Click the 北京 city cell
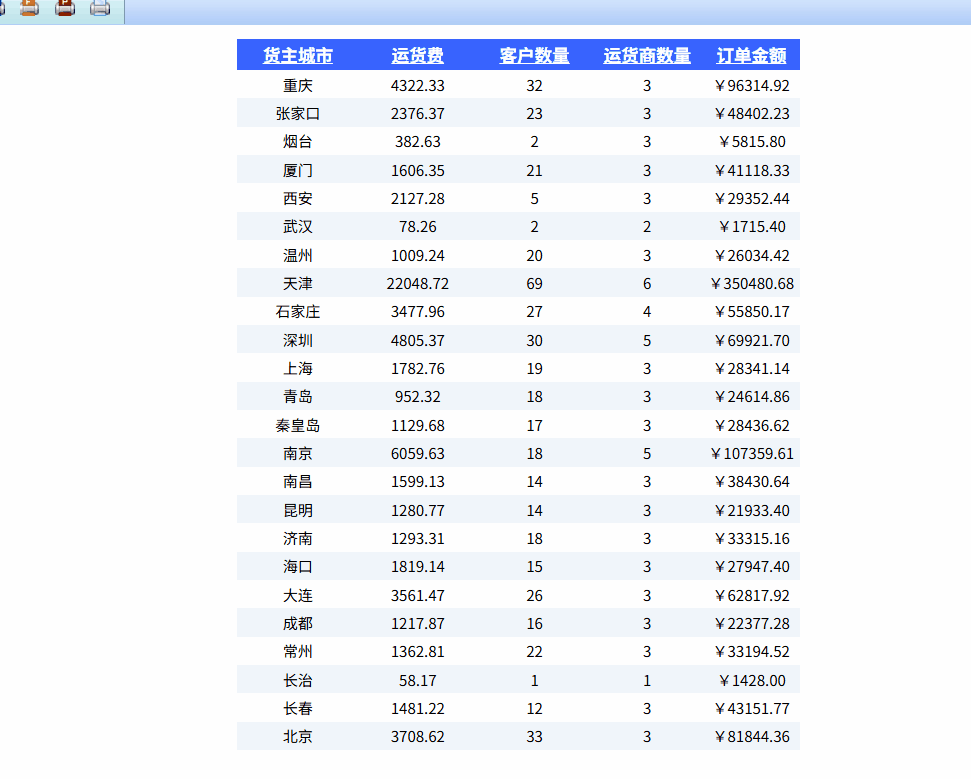This screenshot has width=971, height=779. tap(298, 737)
